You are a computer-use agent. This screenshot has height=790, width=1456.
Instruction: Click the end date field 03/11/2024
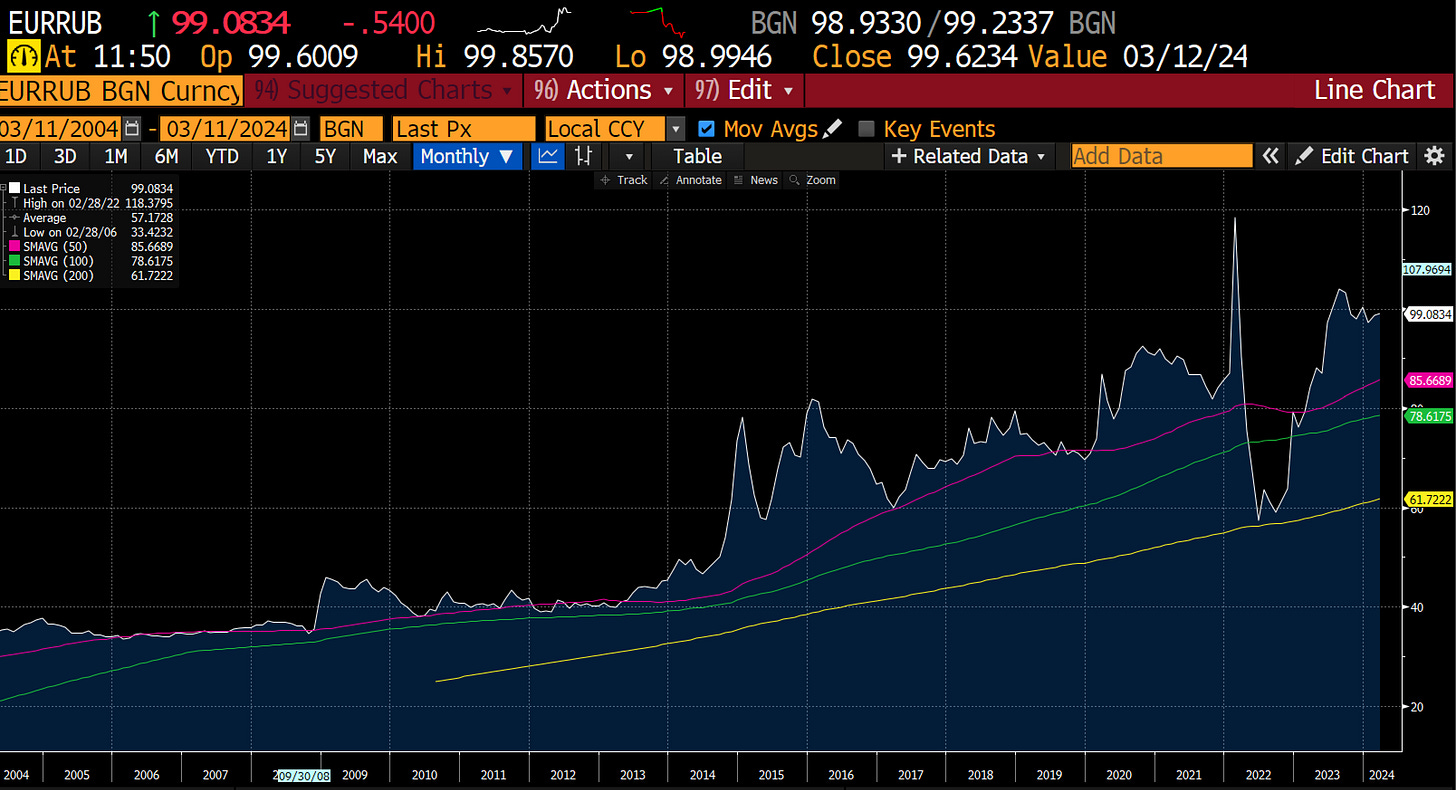click(x=224, y=129)
